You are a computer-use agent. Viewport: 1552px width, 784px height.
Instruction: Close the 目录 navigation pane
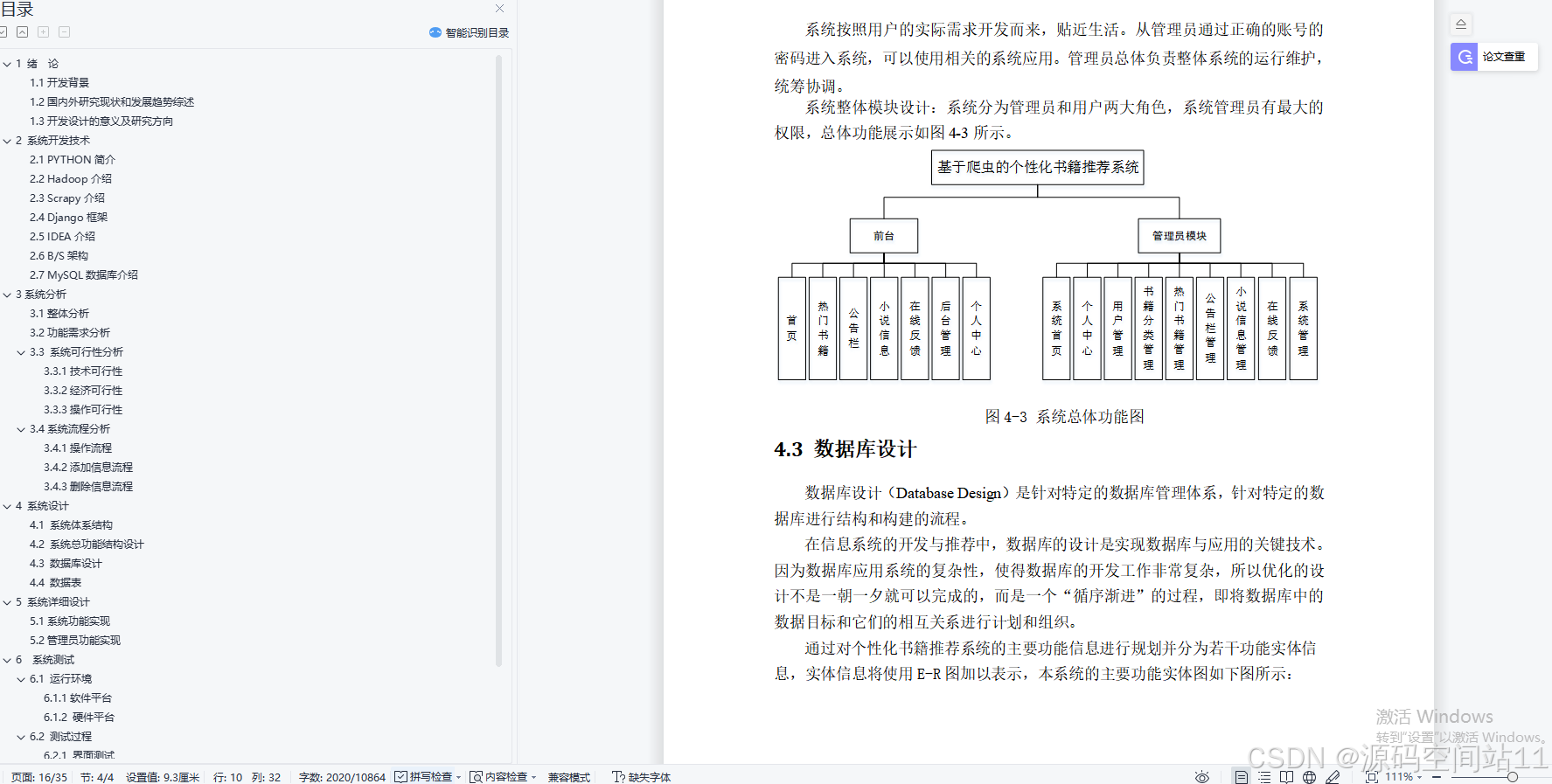(499, 9)
